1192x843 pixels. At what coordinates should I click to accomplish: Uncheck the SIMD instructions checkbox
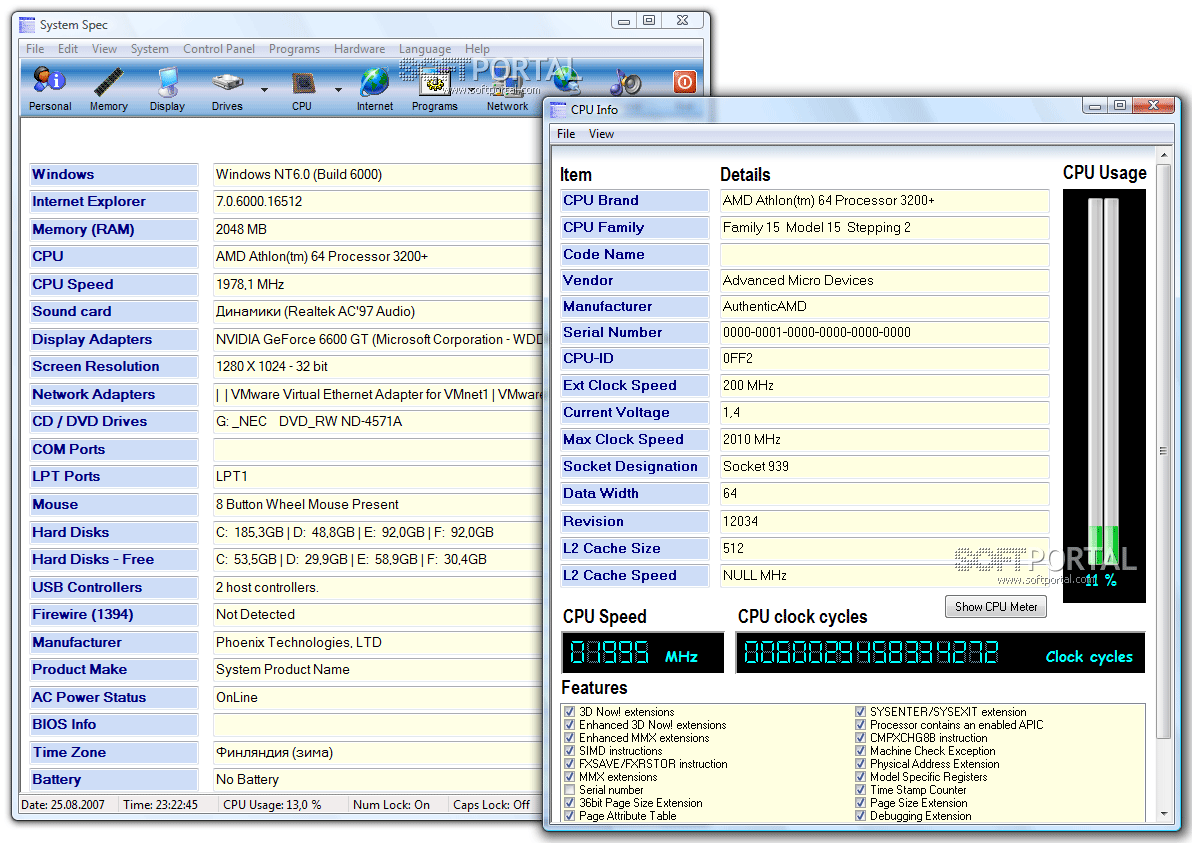tap(569, 751)
